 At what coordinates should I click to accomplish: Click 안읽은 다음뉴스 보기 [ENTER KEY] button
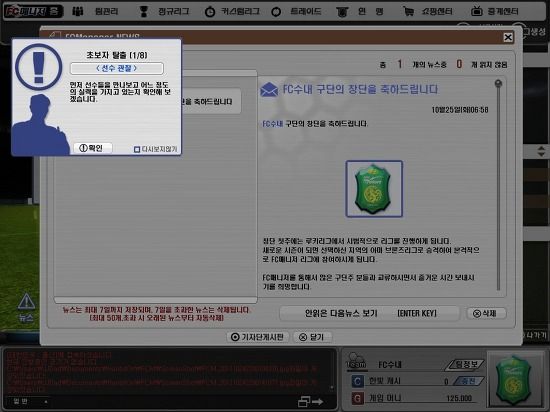pyautogui.click(x=370, y=313)
